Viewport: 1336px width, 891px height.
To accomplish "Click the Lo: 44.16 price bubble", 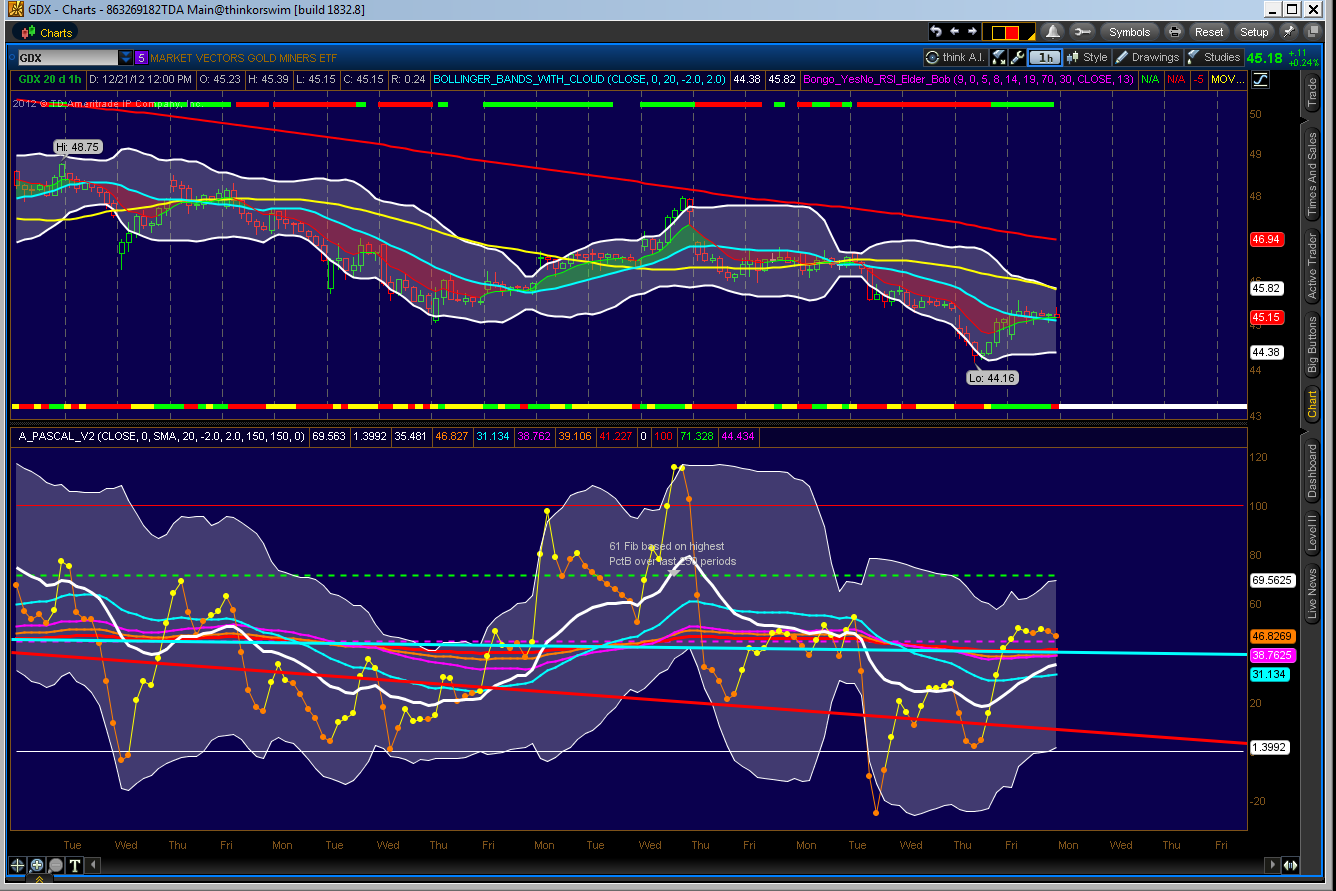I will (992, 378).
